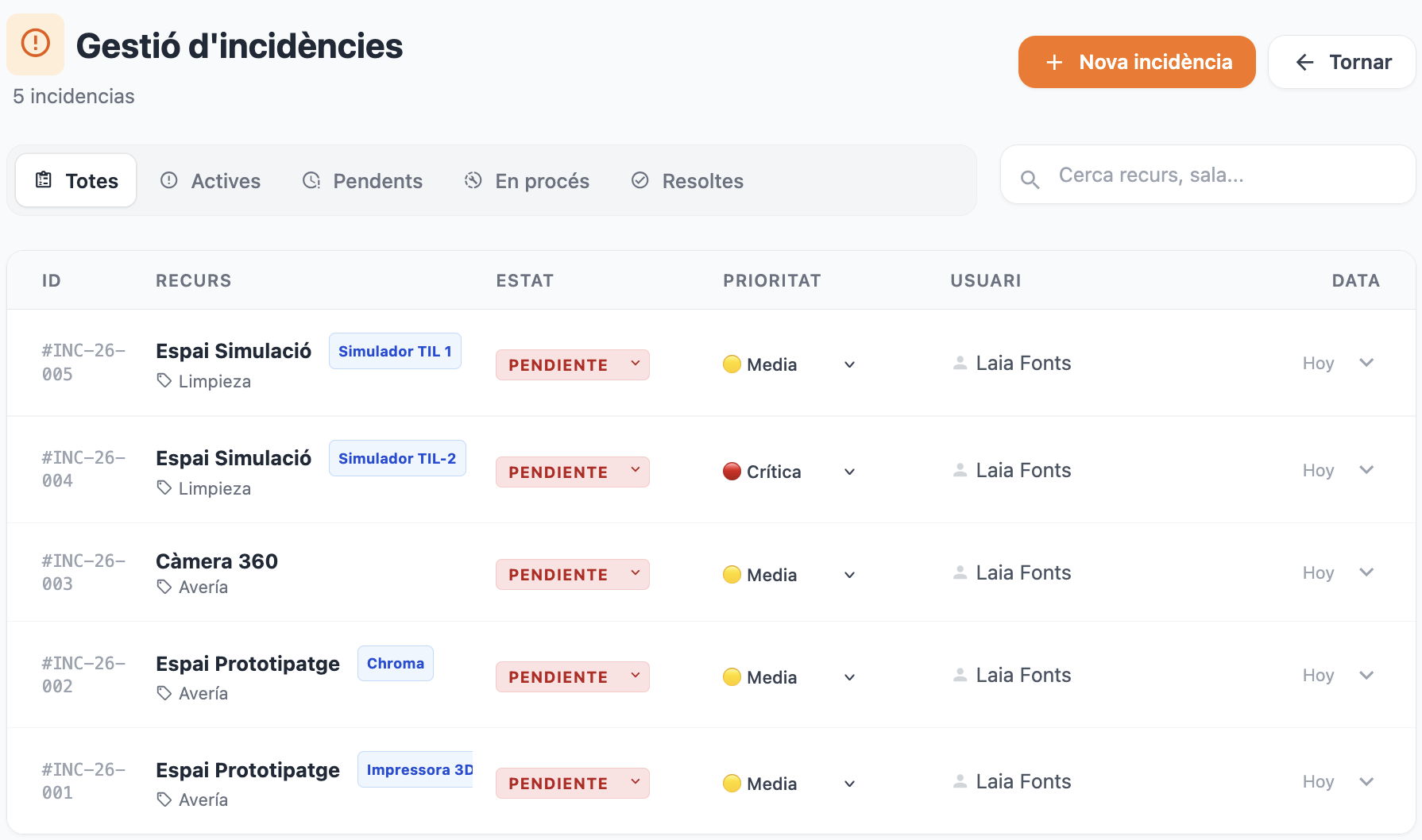Expand row INC-26-004 details chevron
This screenshot has width=1422, height=840.
click(x=1366, y=470)
